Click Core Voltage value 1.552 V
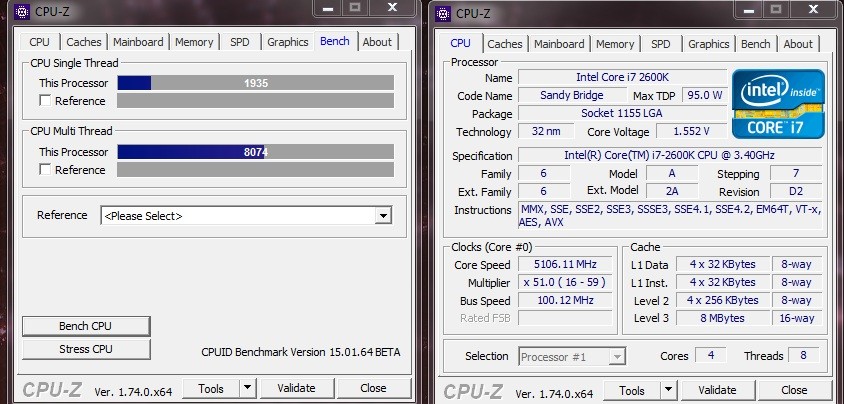 691,131
